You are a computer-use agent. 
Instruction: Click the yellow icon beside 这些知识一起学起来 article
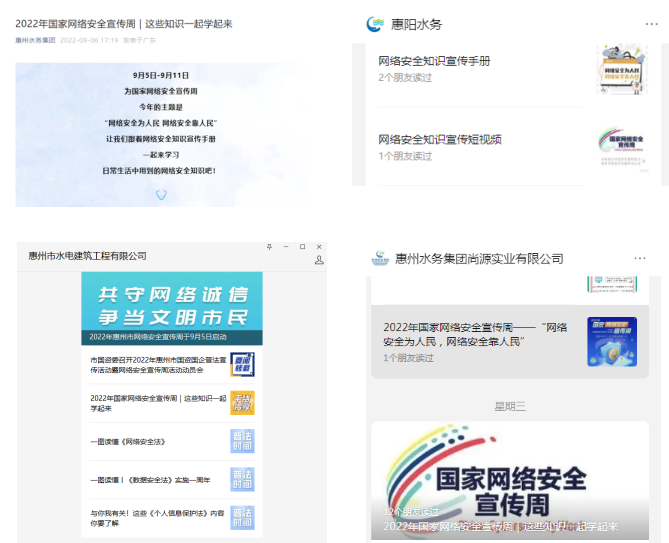point(242,402)
